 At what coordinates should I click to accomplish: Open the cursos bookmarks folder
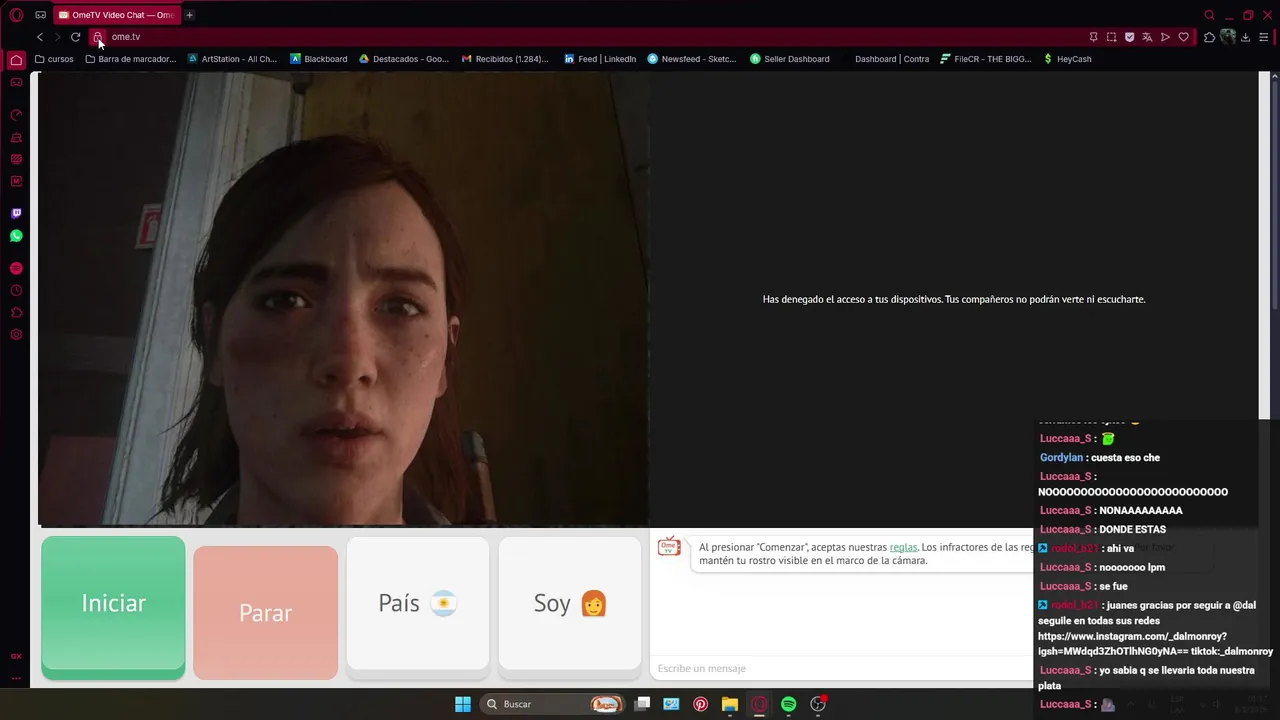click(54, 59)
